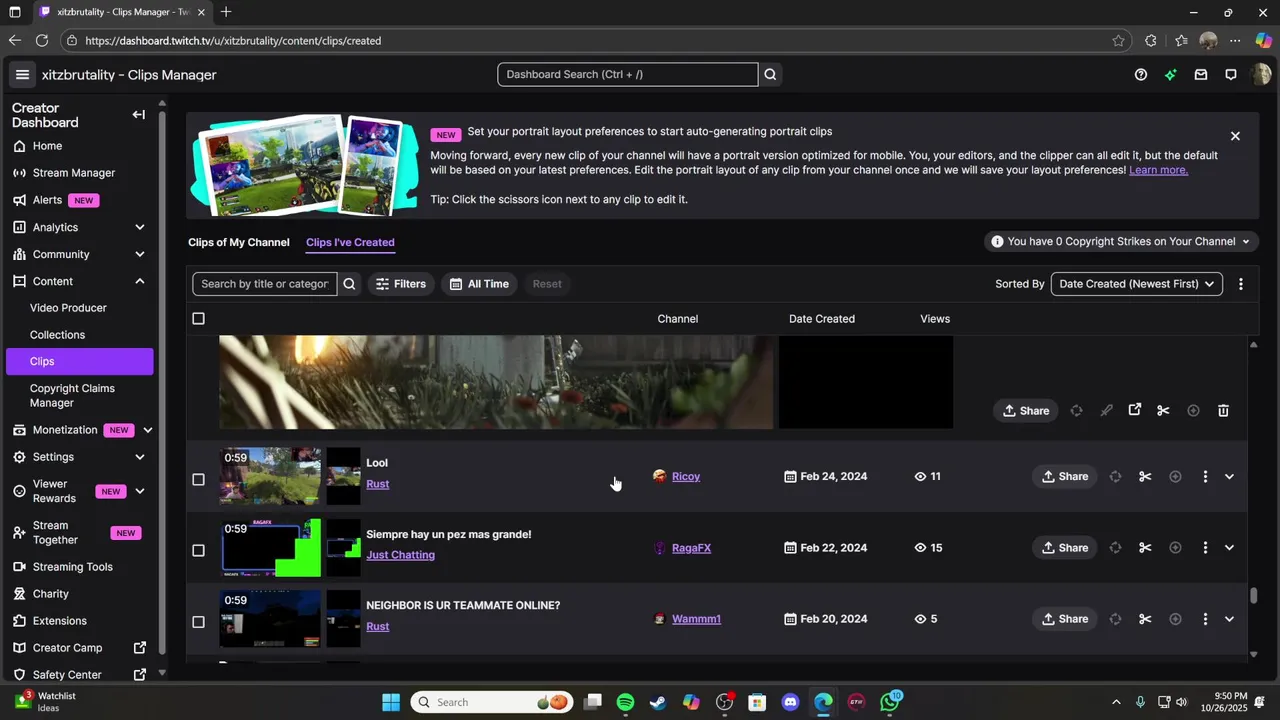Open Discord from the taskbar
Viewport: 1280px width, 720px height.
tap(790, 702)
